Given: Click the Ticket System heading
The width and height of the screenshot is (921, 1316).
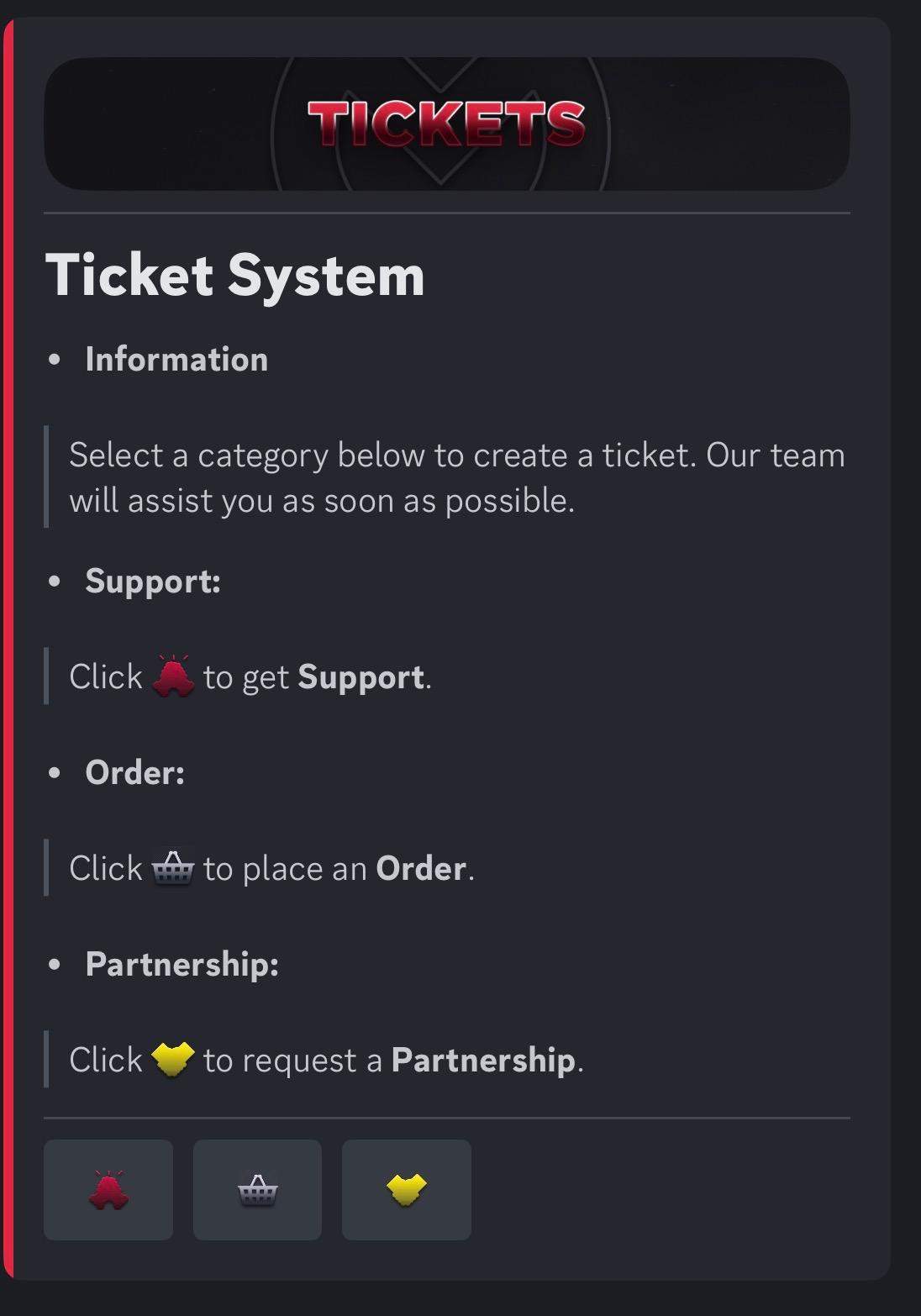Looking at the screenshot, I should click(x=236, y=276).
